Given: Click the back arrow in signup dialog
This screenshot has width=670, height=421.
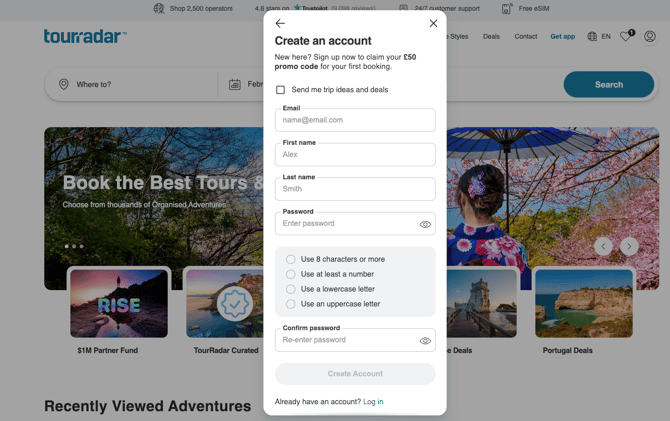Looking at the screenshot, I should point(280,23).
